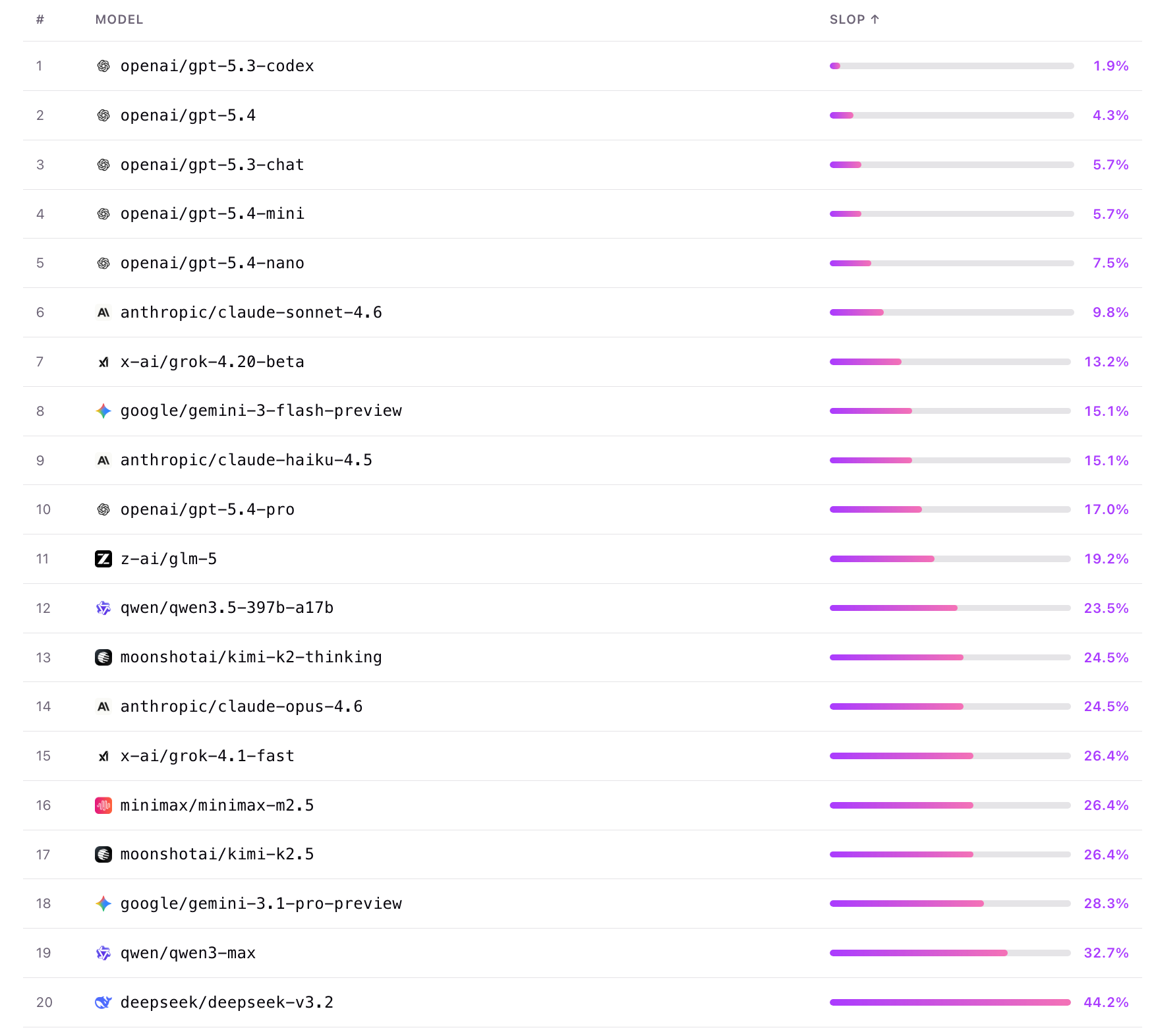Viewport: 1156px width, 1036px height.
Task: Open the google/gemini-3.1-pro-preview model link
Action: [x=261, y=904]
